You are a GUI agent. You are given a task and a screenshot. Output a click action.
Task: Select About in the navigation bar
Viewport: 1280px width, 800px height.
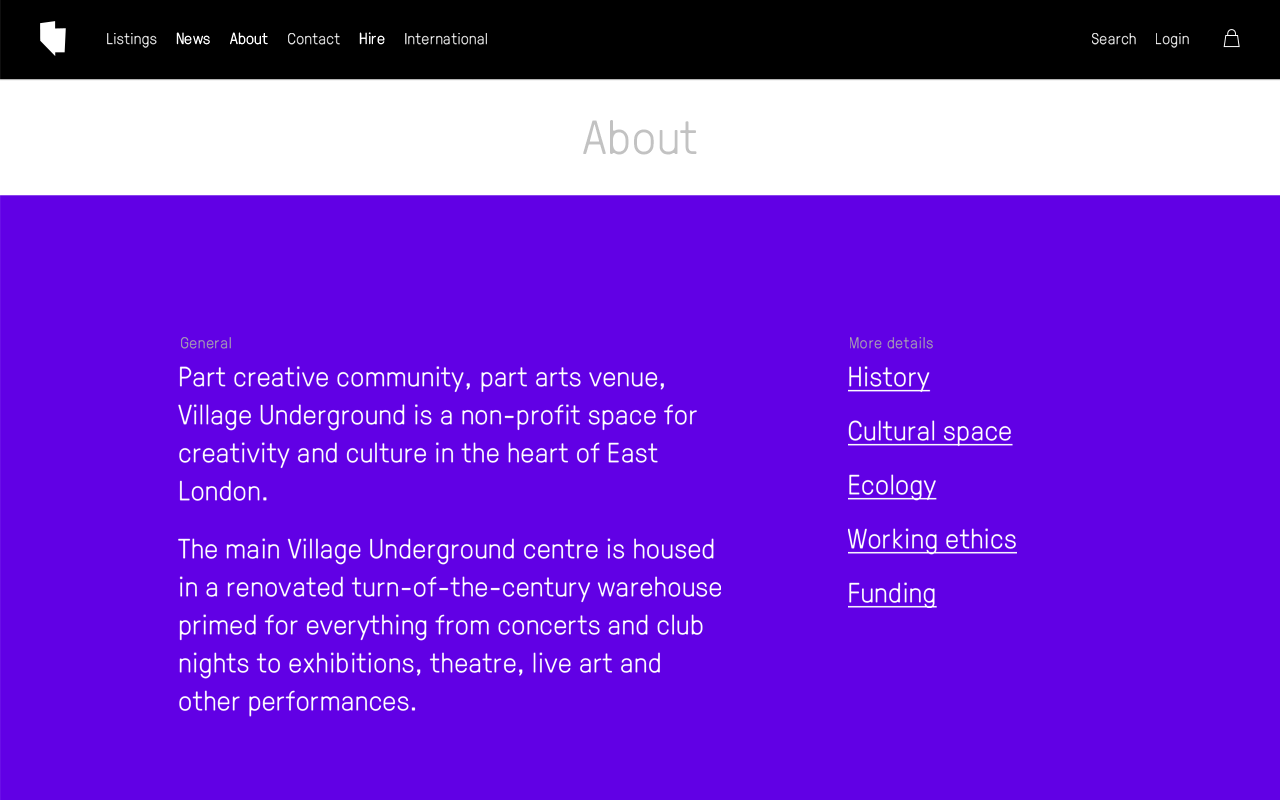pyautogui.click(x=249, y=39)
